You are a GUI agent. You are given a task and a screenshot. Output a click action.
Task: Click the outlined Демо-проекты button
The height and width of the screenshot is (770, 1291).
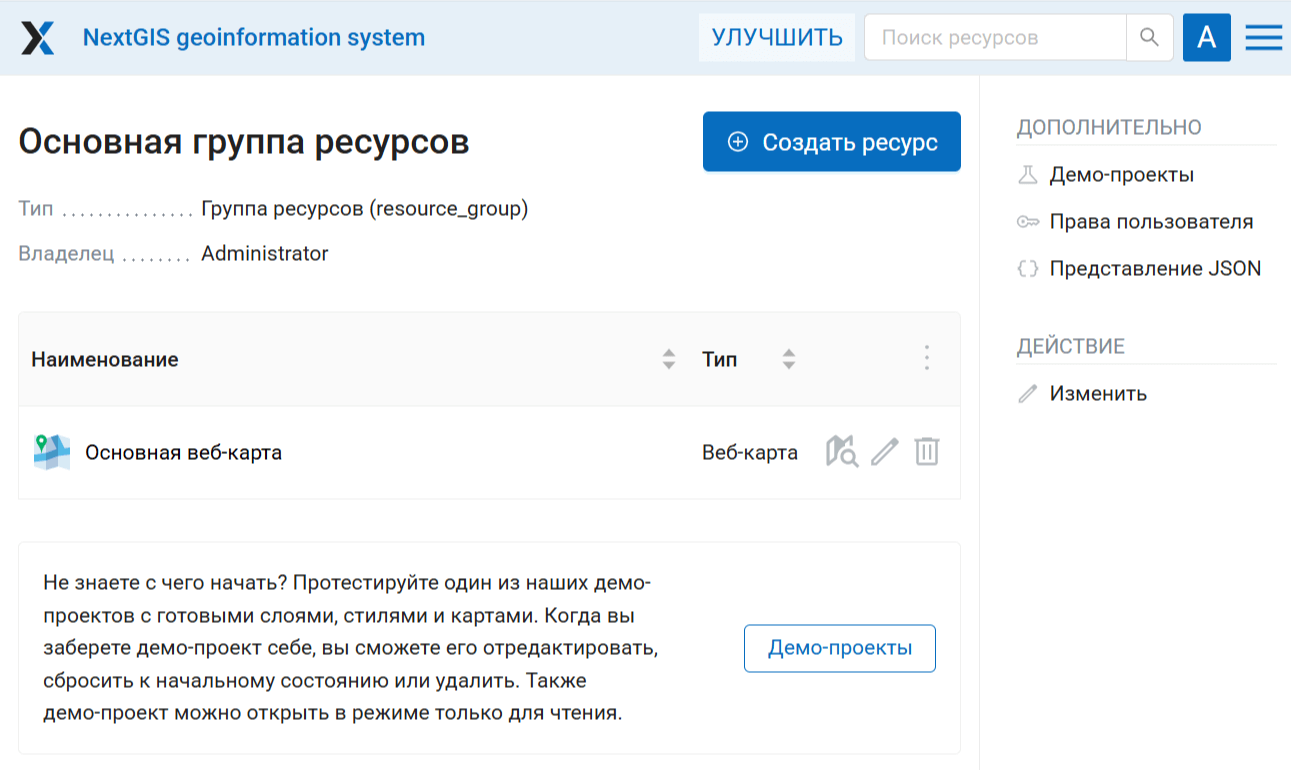839,648
